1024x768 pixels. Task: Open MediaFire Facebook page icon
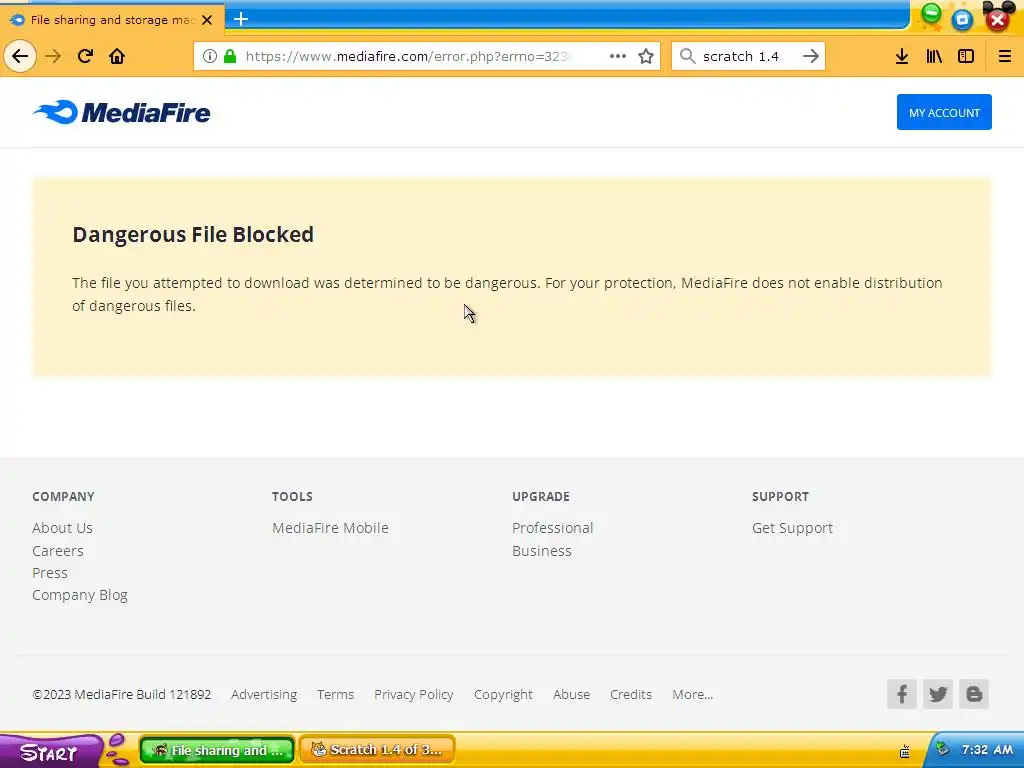click(x=902, y=694)
